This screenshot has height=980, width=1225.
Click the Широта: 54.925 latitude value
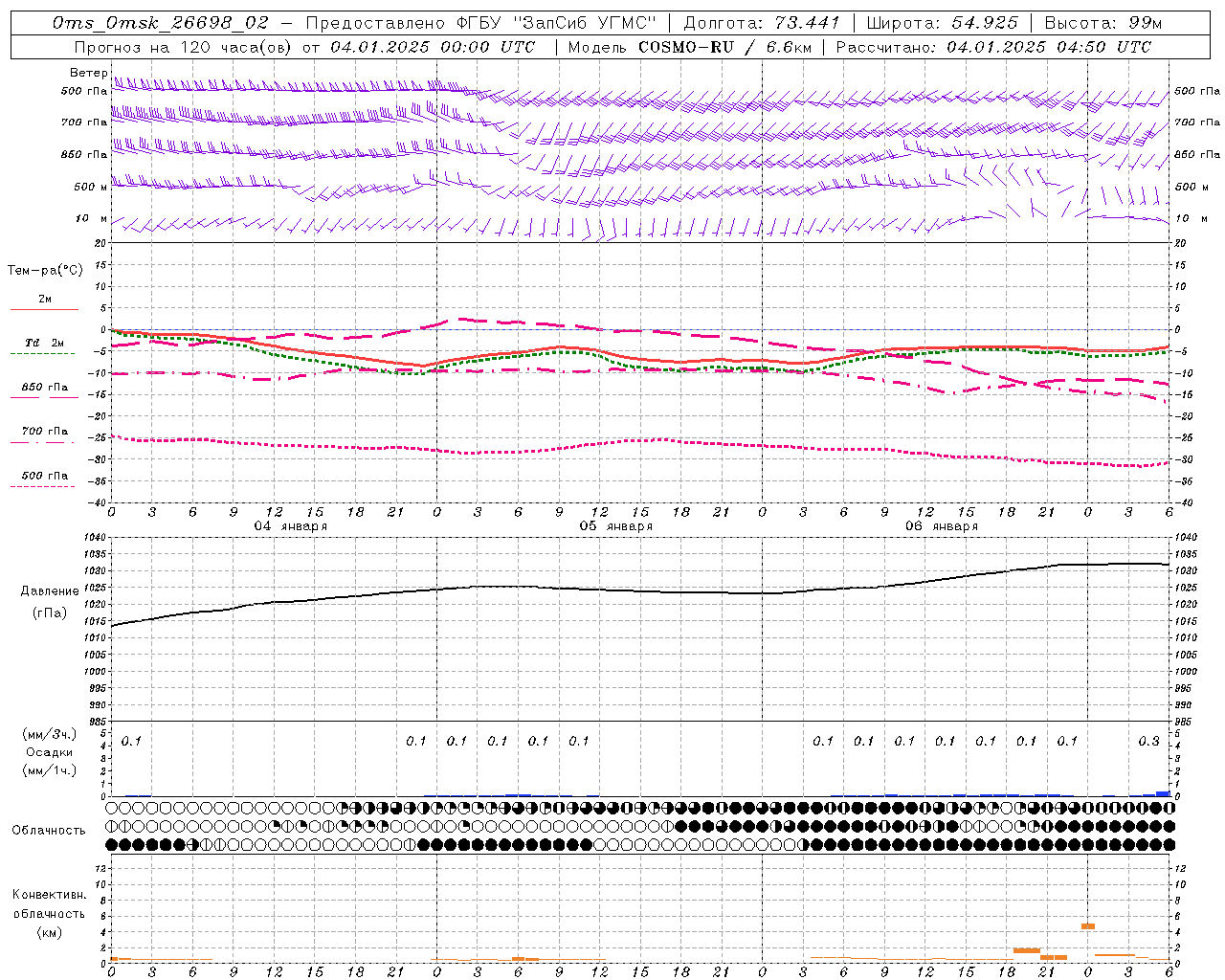coord(943,23)
